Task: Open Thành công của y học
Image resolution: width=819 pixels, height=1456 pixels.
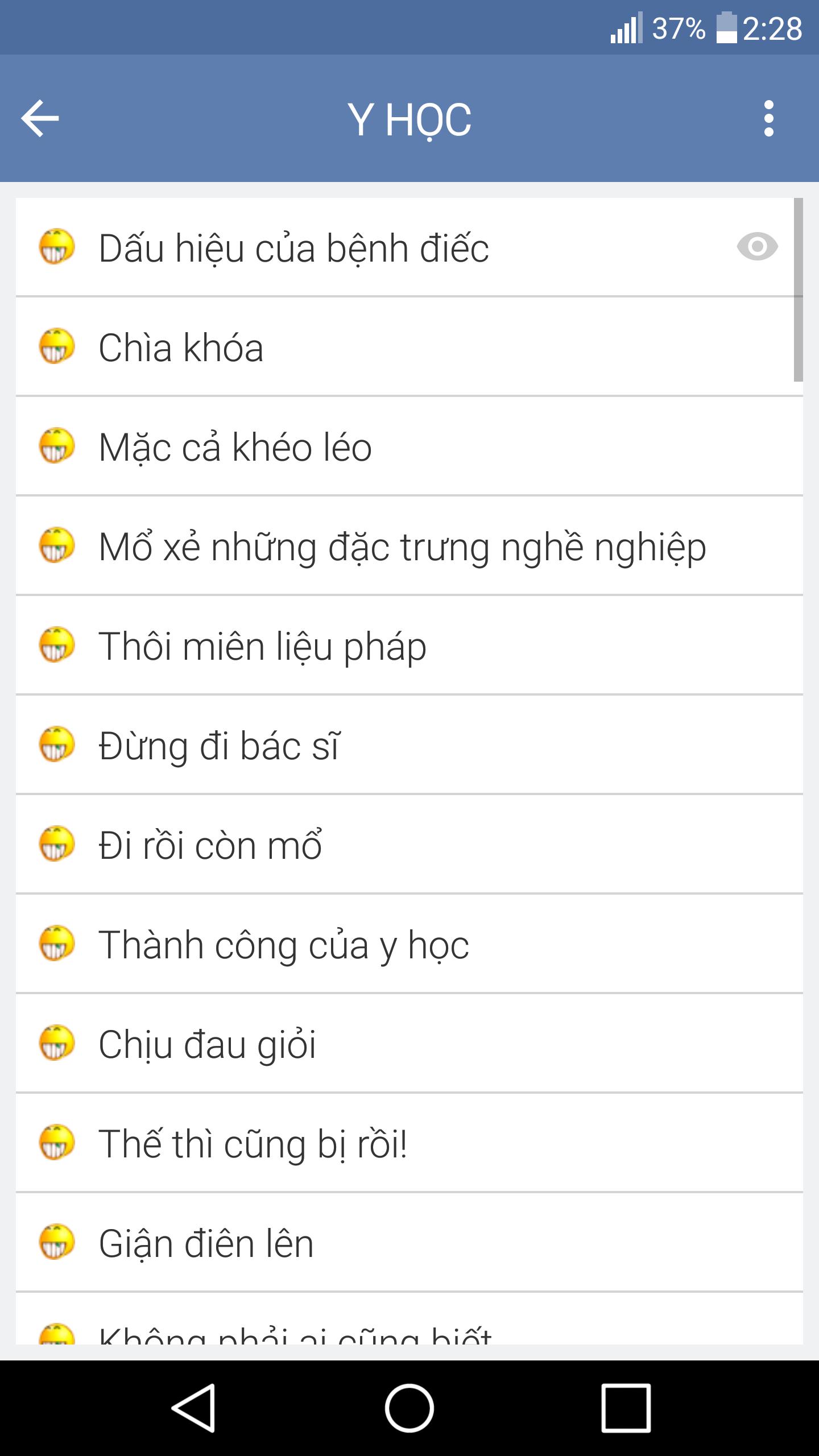Action: [x=409, y=944]
